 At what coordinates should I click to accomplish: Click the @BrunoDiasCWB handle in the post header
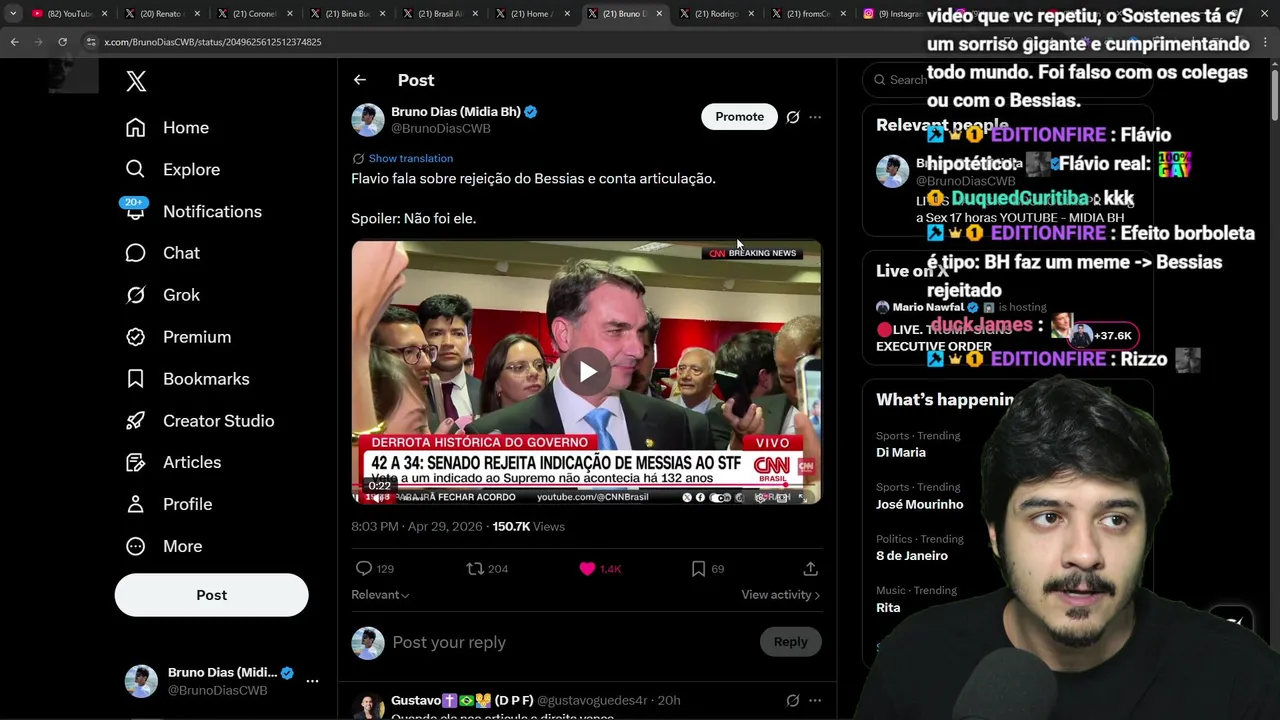(440, 129)
